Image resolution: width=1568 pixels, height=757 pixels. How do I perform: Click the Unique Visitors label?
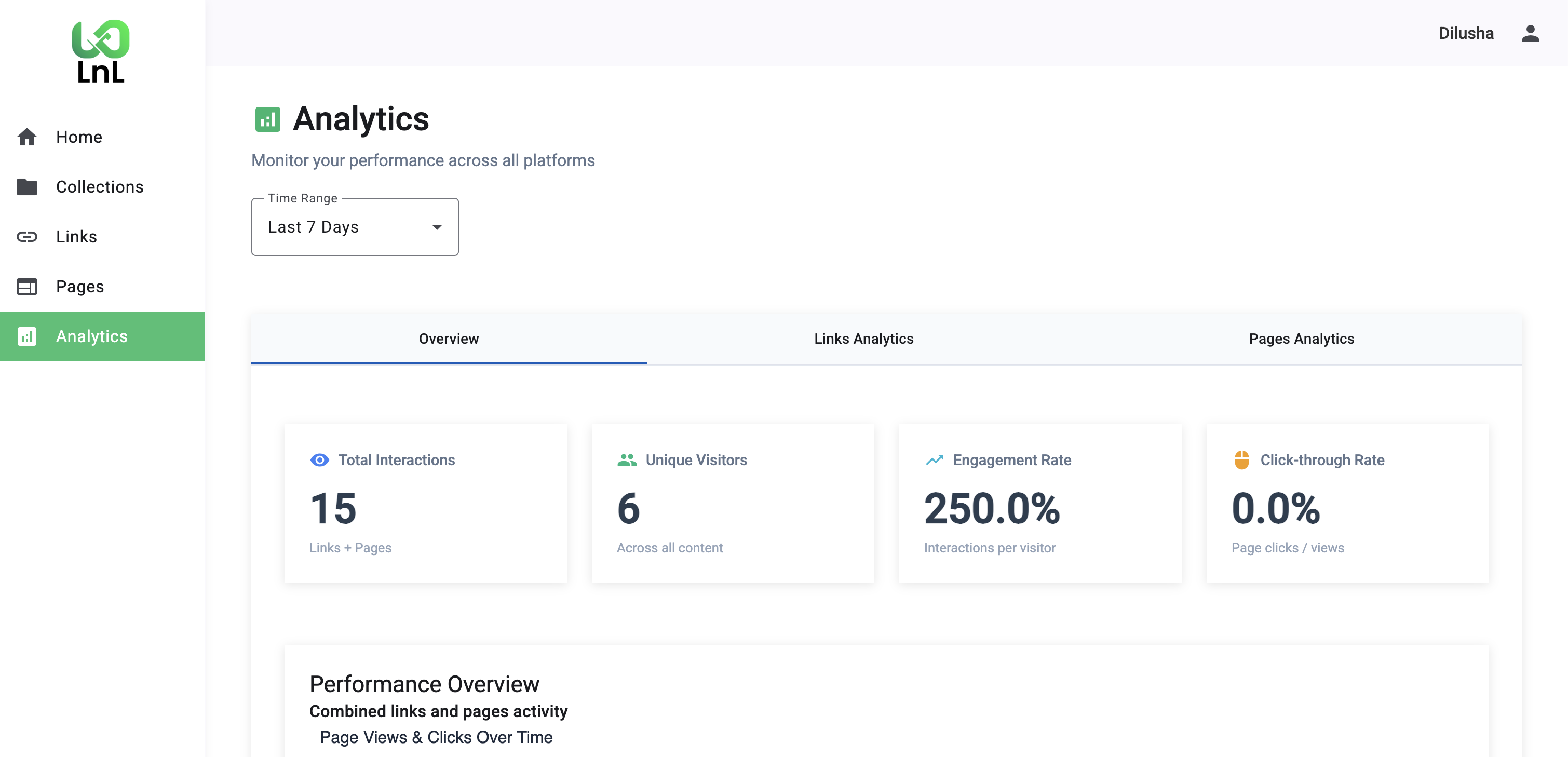[696, 460]
